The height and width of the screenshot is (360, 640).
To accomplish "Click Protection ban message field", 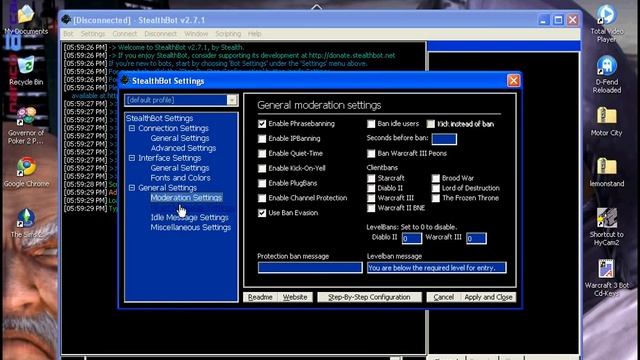I will [310, 268].
